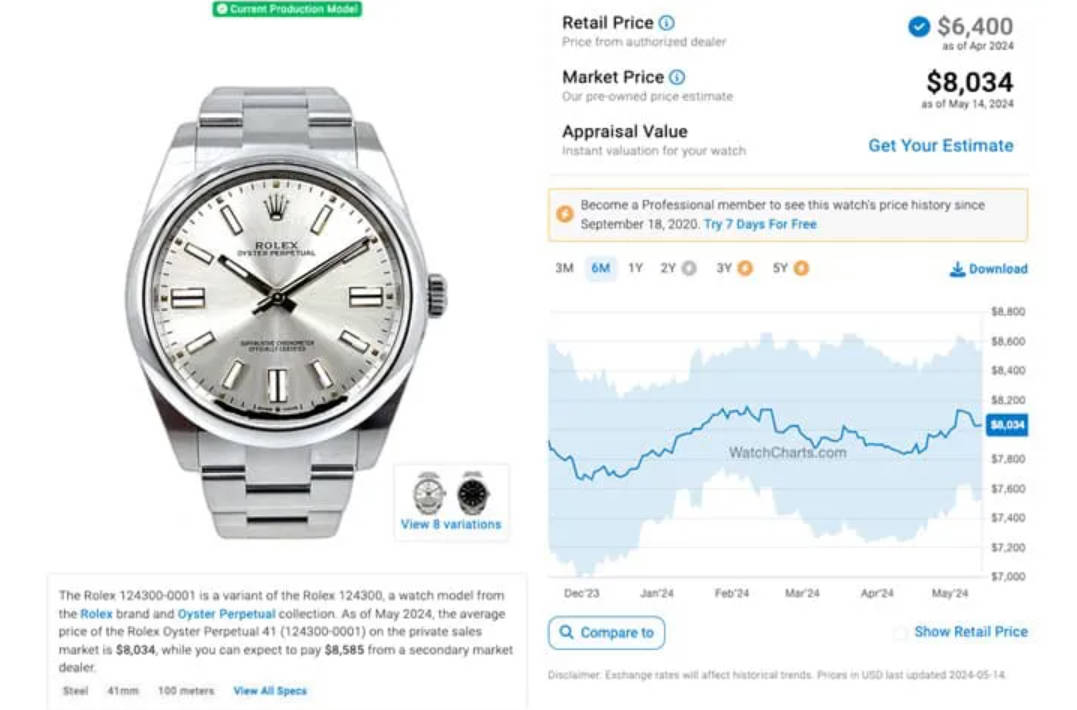The height and width of the screenshot is (710, 1077).
Task: Click the Retail Price info icon
Action: (666, 23)
